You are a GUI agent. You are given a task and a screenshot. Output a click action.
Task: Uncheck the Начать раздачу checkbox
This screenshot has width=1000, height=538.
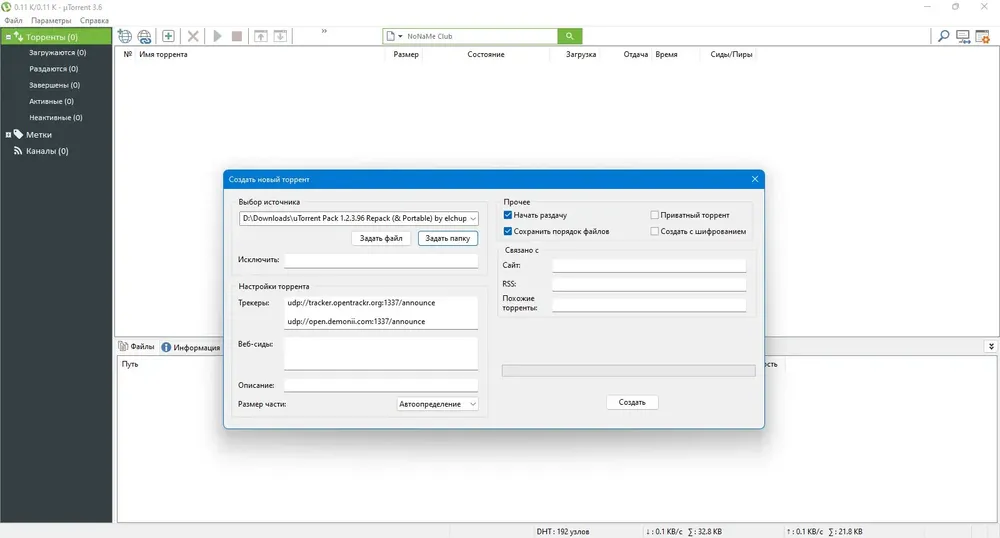point(508,215)
